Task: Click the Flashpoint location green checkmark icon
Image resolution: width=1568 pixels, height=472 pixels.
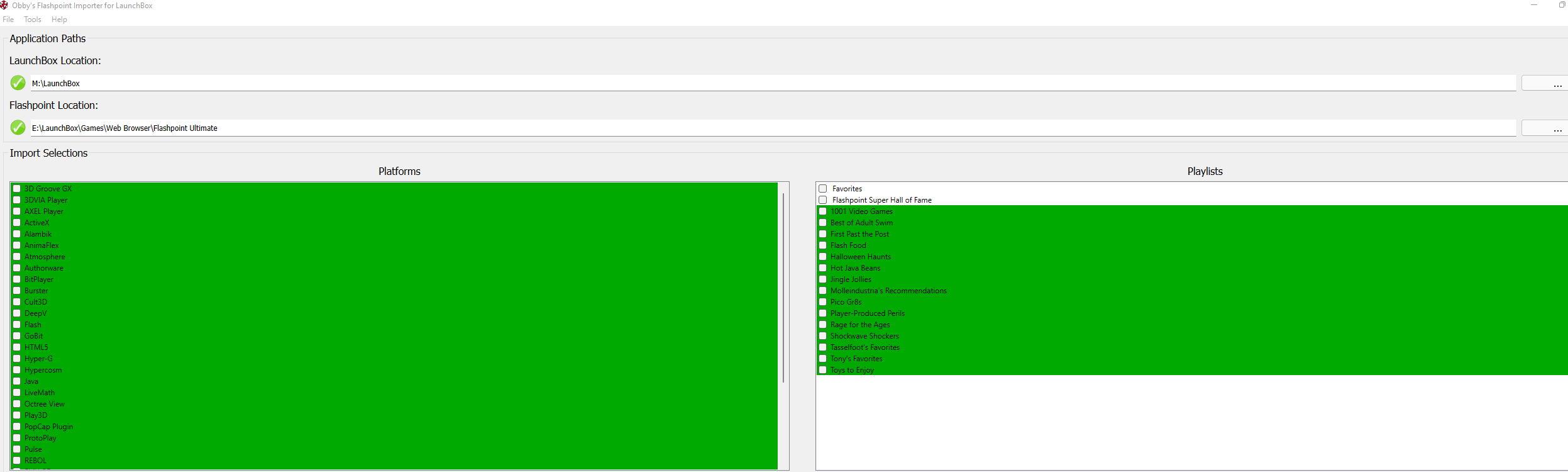Action: (x=18, y=127)
